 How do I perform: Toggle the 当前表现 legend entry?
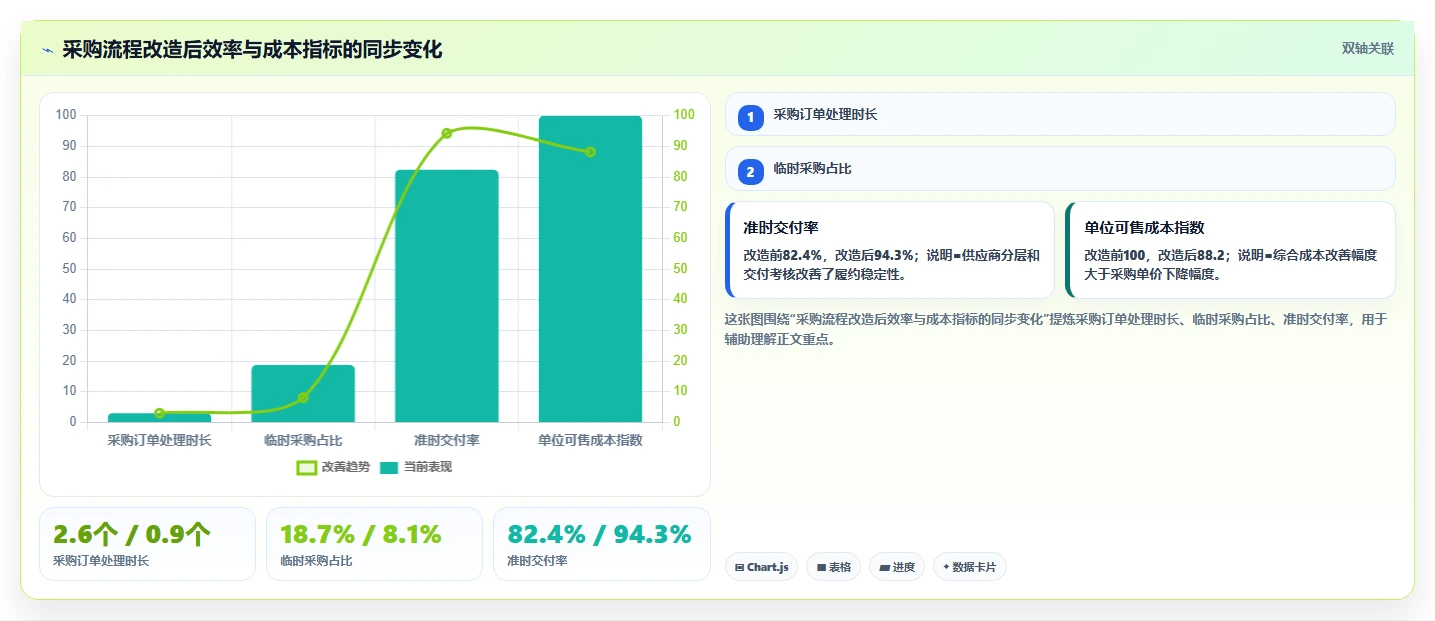(416, 467)
